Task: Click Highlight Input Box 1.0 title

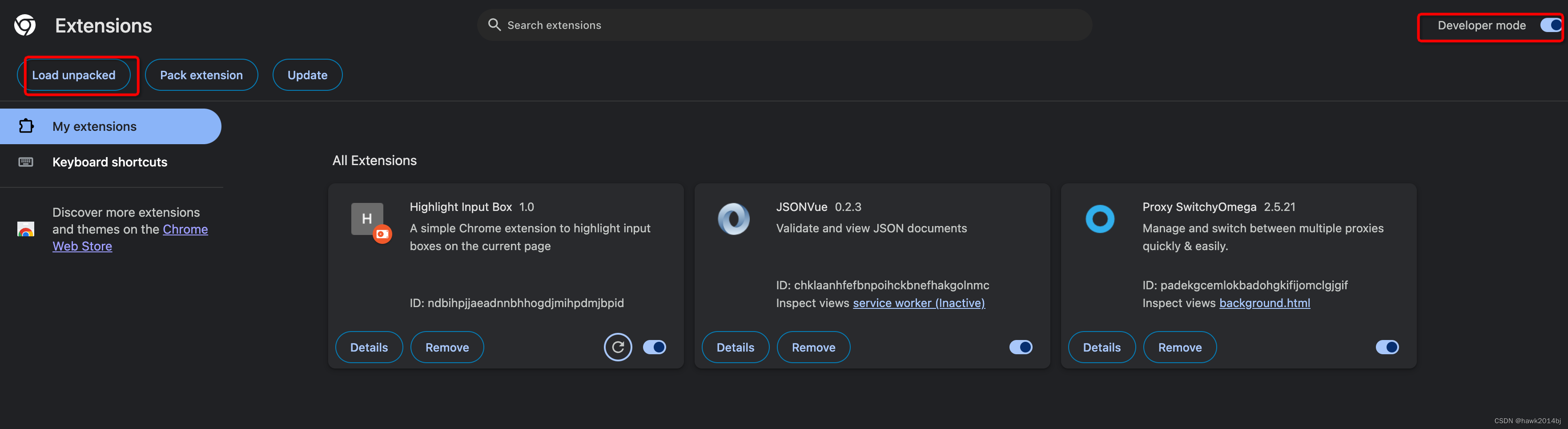Action: click(x=472, y=206)
